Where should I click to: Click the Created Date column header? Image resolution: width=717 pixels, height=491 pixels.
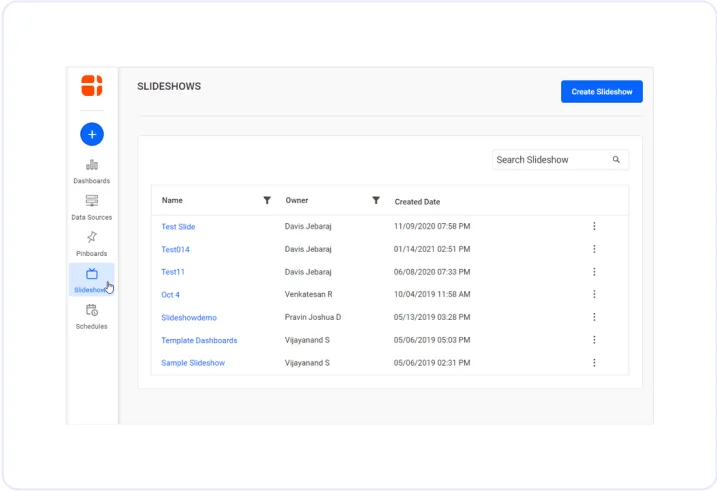tap(417, 202)
